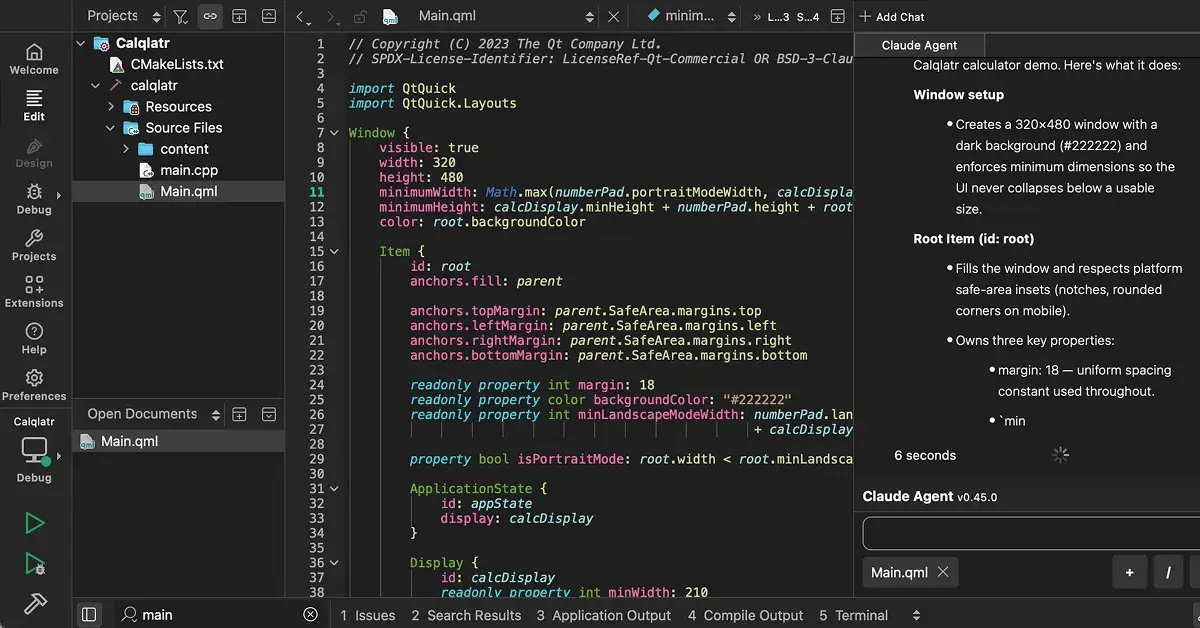Image resolution: width=1200 pixels, height=628 pixels.
Task: Clear the locator search text
Action: point(310,615)
